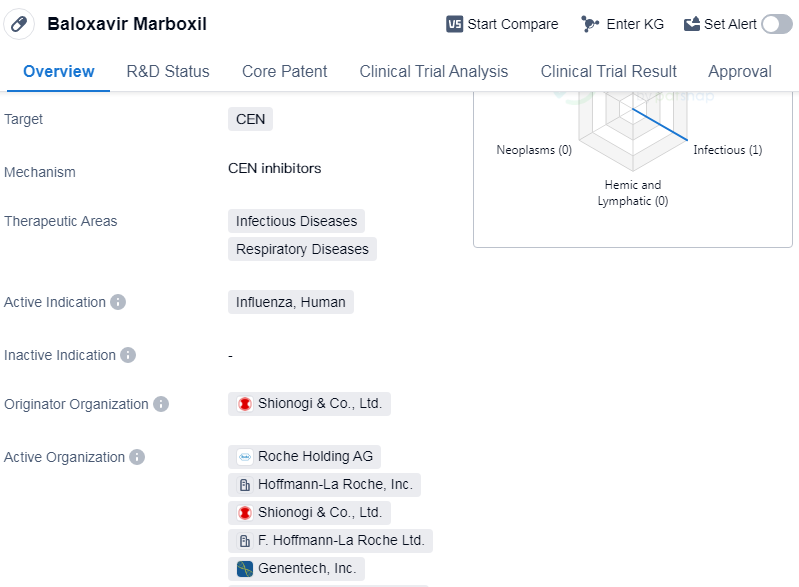Viewport: 799px width, 587px height.
Task: Toggle the Set Alert switch
Action: (776, 24)
